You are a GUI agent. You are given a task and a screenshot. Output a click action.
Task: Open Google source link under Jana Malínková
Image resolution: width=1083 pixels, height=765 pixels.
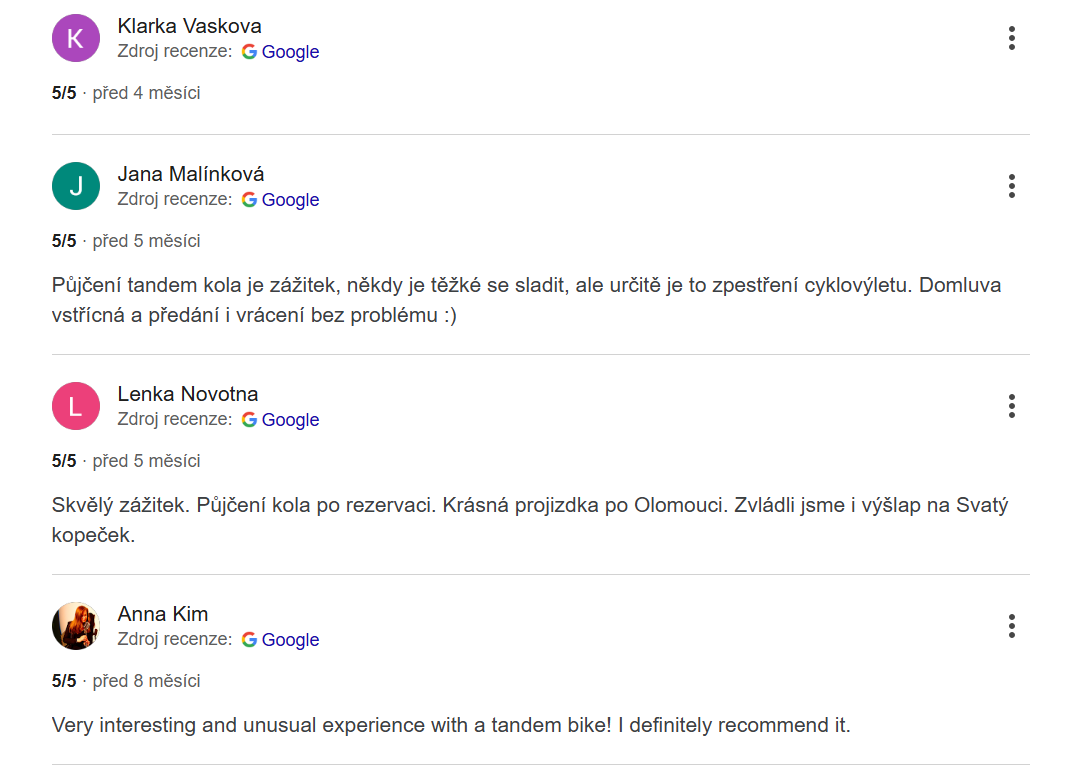(281, 200)
